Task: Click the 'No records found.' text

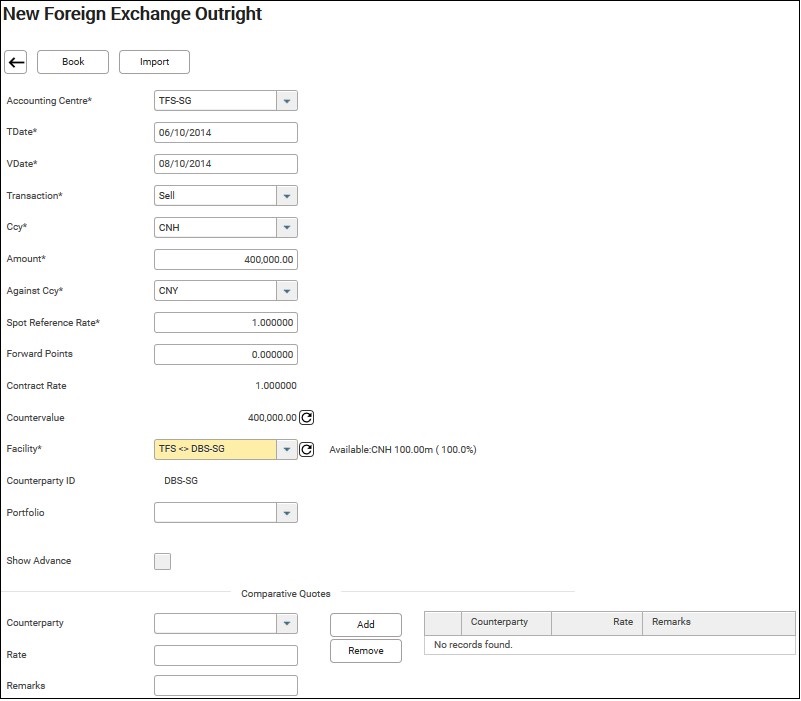Action: point(473,645)
